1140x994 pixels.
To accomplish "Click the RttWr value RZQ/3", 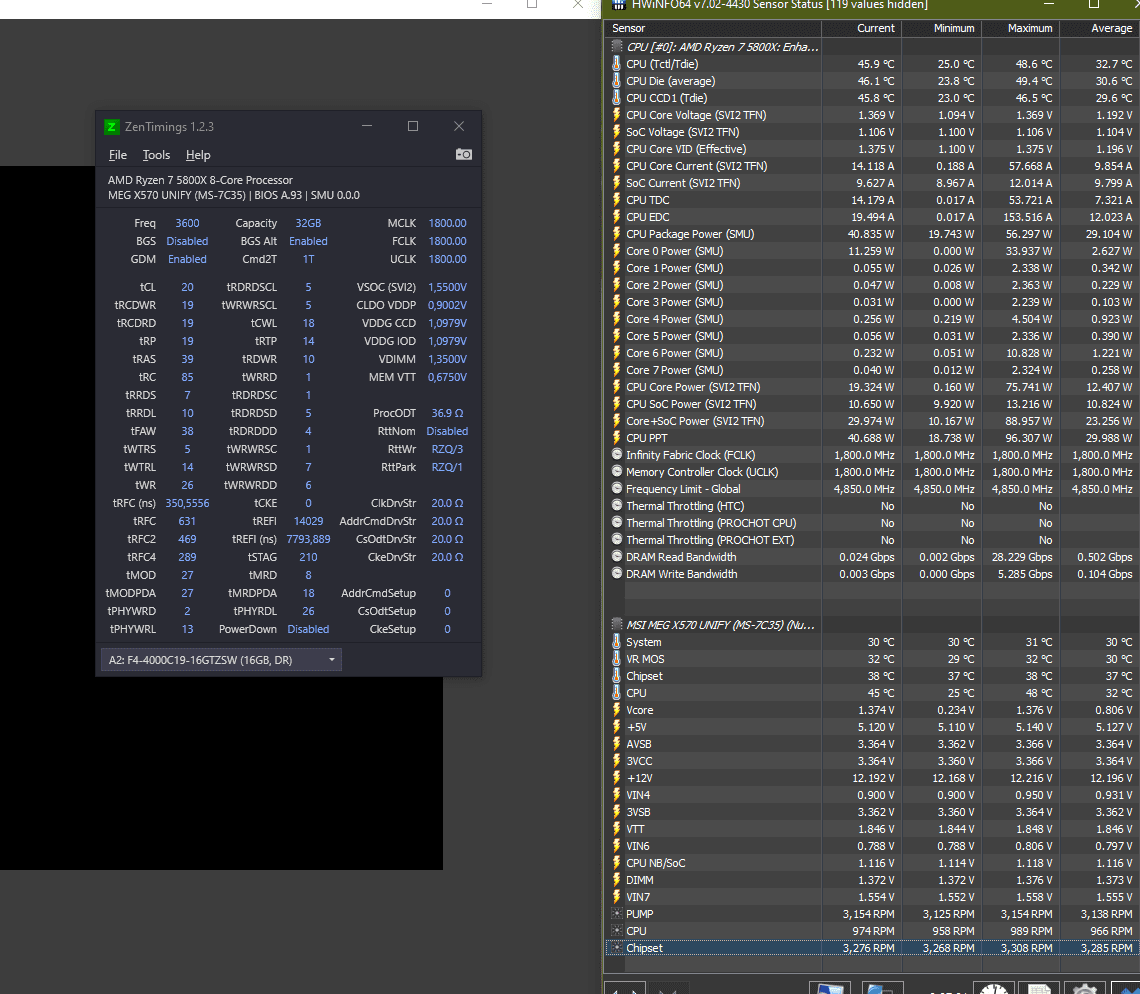I will pos(447,449).
